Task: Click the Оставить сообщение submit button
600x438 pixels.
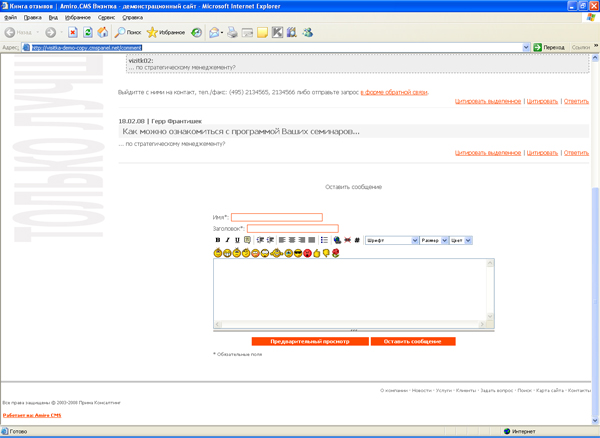Action: click(x=412, y=342)
